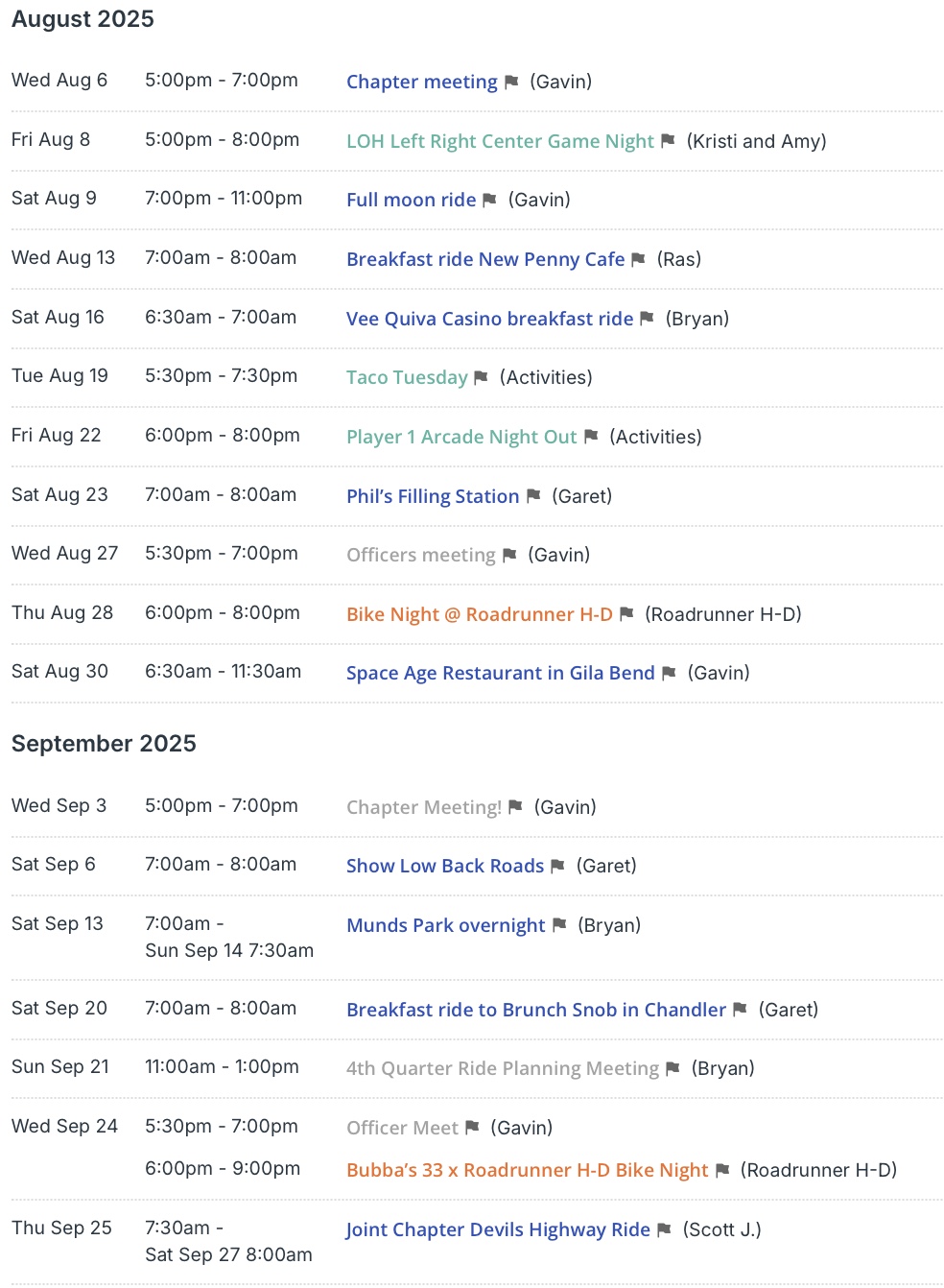This screenshot has height=1288, width=944.
Task: Open Breakfast ride New Penny Cafe link
Action: [485, 259]
